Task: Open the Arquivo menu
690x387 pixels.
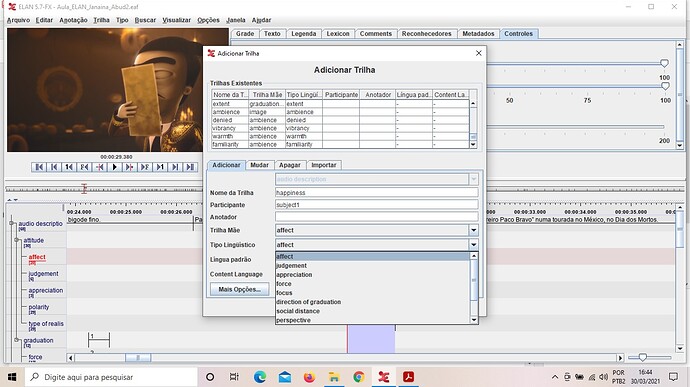Action: (x=18, y=20)
